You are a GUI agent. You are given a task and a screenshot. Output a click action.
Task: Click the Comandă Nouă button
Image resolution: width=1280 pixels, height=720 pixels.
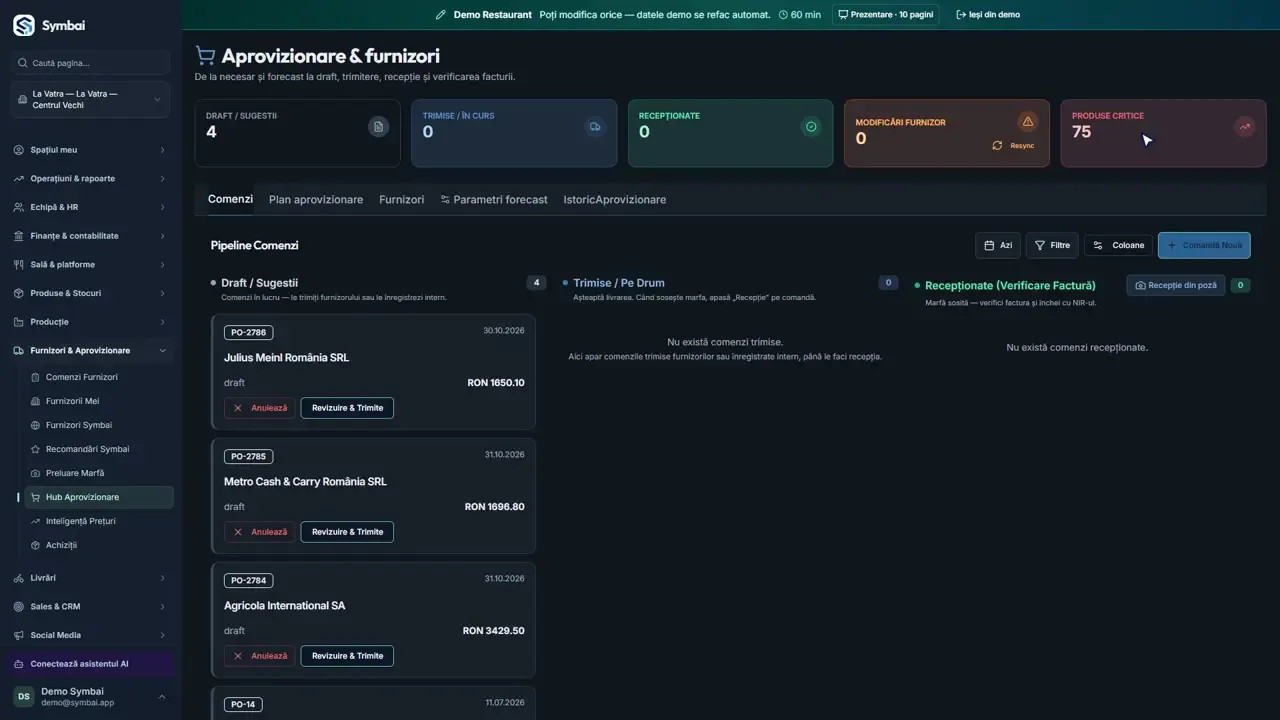(1204, 245)
